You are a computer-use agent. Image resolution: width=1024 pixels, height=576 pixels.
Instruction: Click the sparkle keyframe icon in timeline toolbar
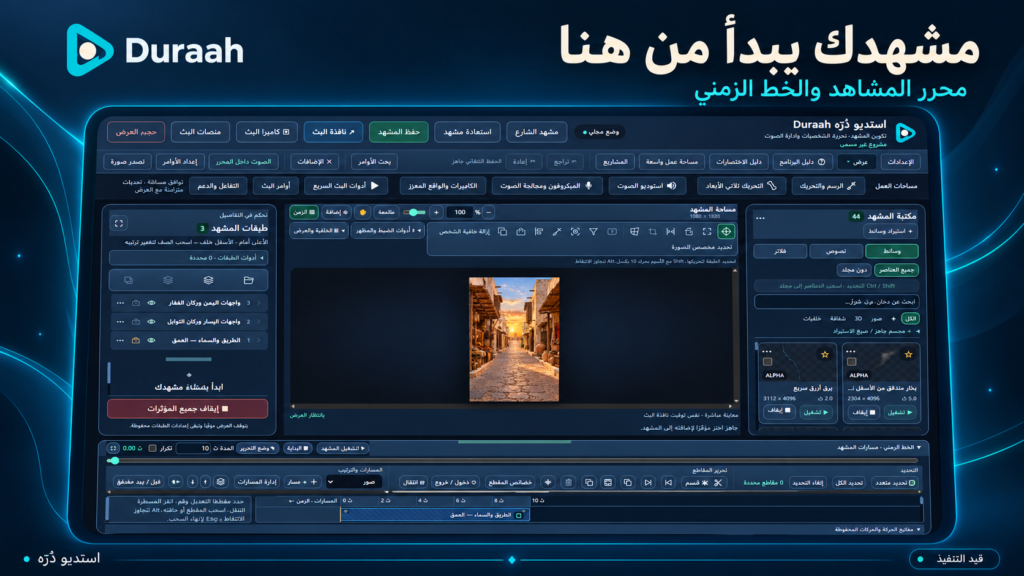click(x=548, y=483)
